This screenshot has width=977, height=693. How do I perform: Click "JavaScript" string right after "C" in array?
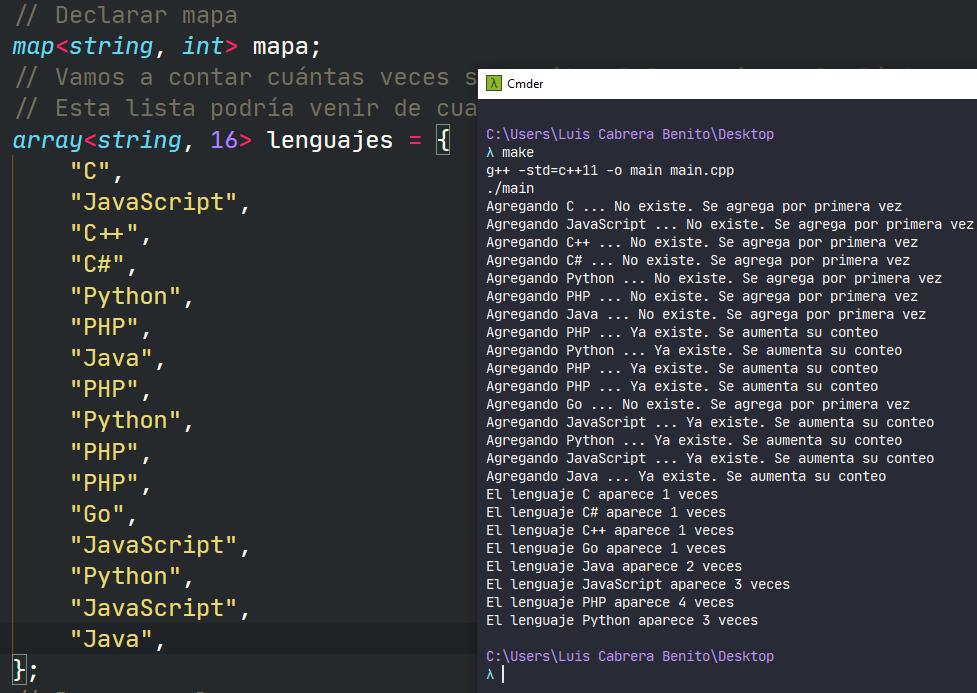pyautogui.click(x=153, y=203)
